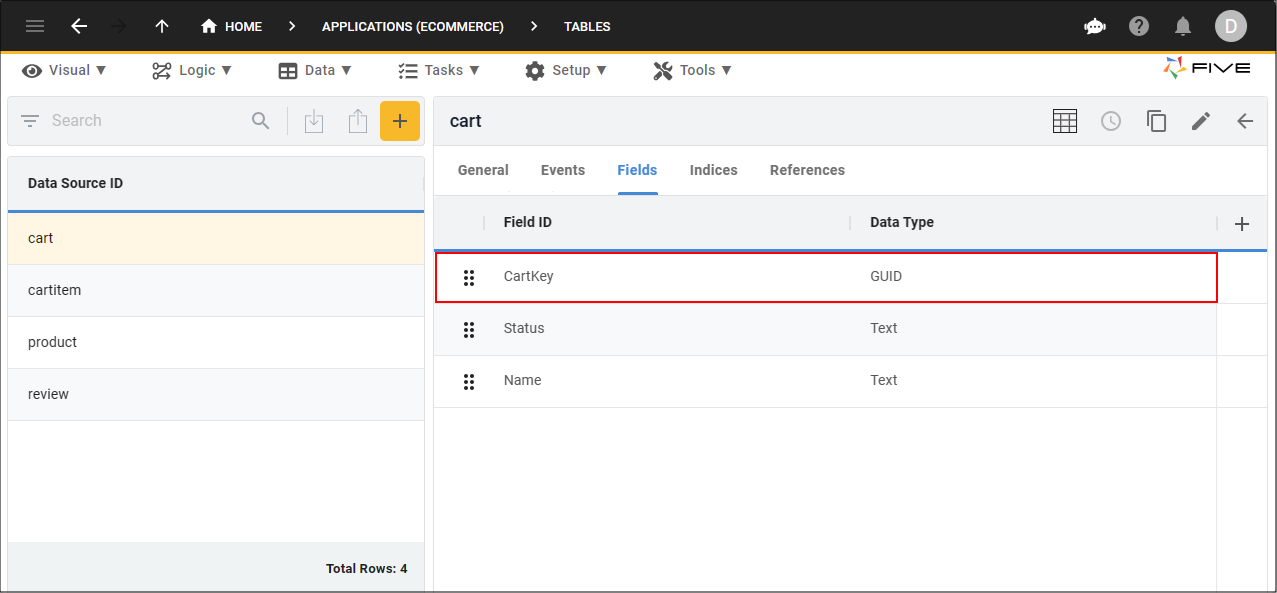Go to HOME in breadcrumb

232,27
